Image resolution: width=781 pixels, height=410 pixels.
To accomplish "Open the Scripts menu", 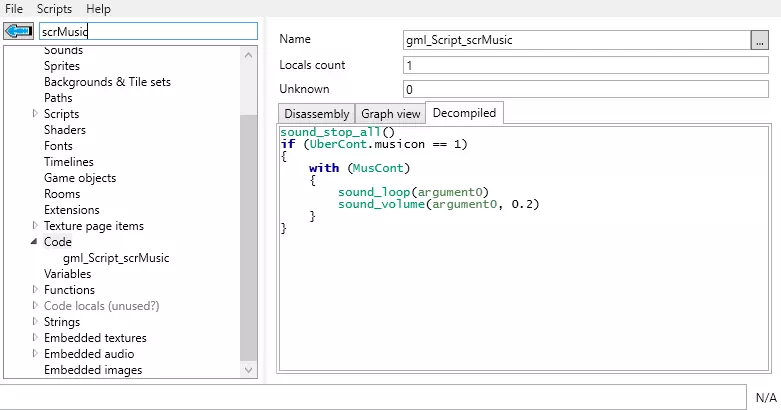I will point(54,8).
